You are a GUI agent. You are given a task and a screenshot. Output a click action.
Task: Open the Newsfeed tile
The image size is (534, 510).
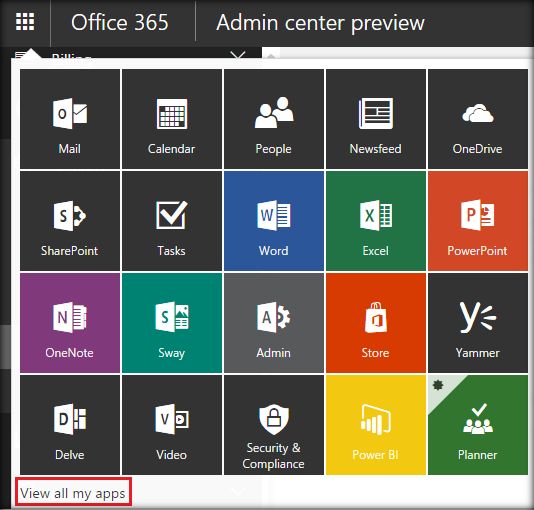point(376,119)
